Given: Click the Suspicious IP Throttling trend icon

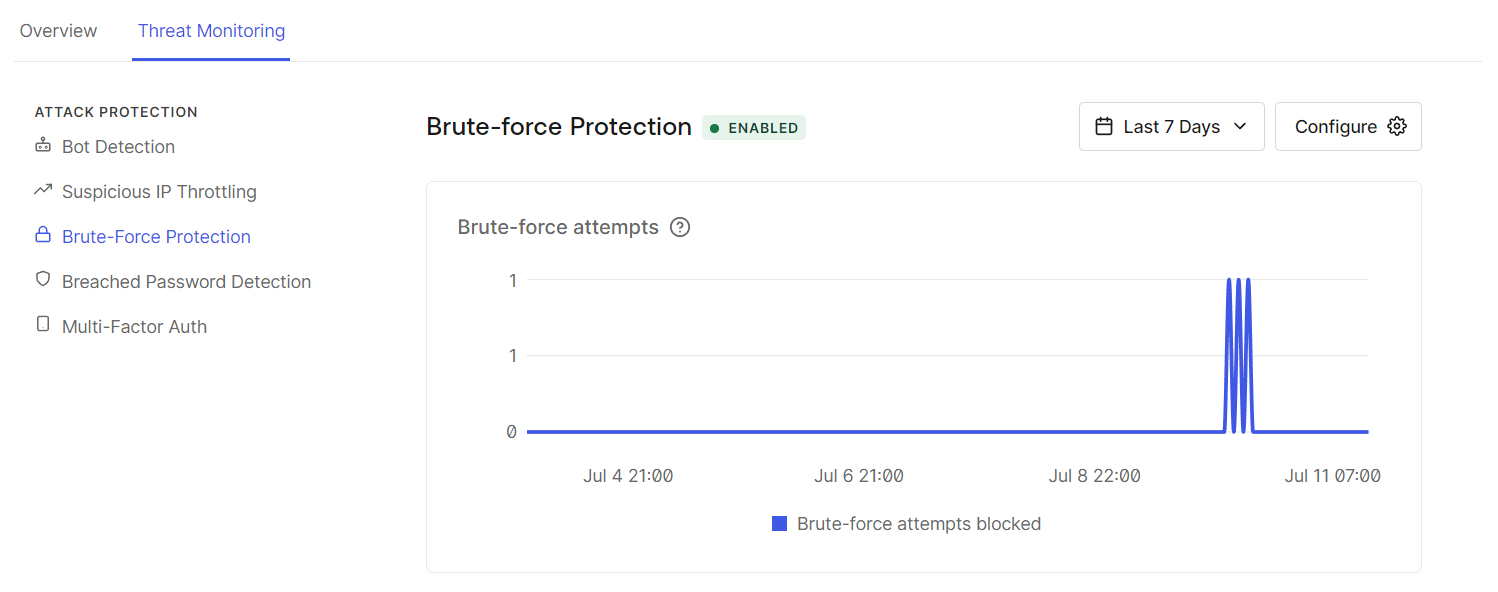Looking at the screenshot, I should pos(42,190).
